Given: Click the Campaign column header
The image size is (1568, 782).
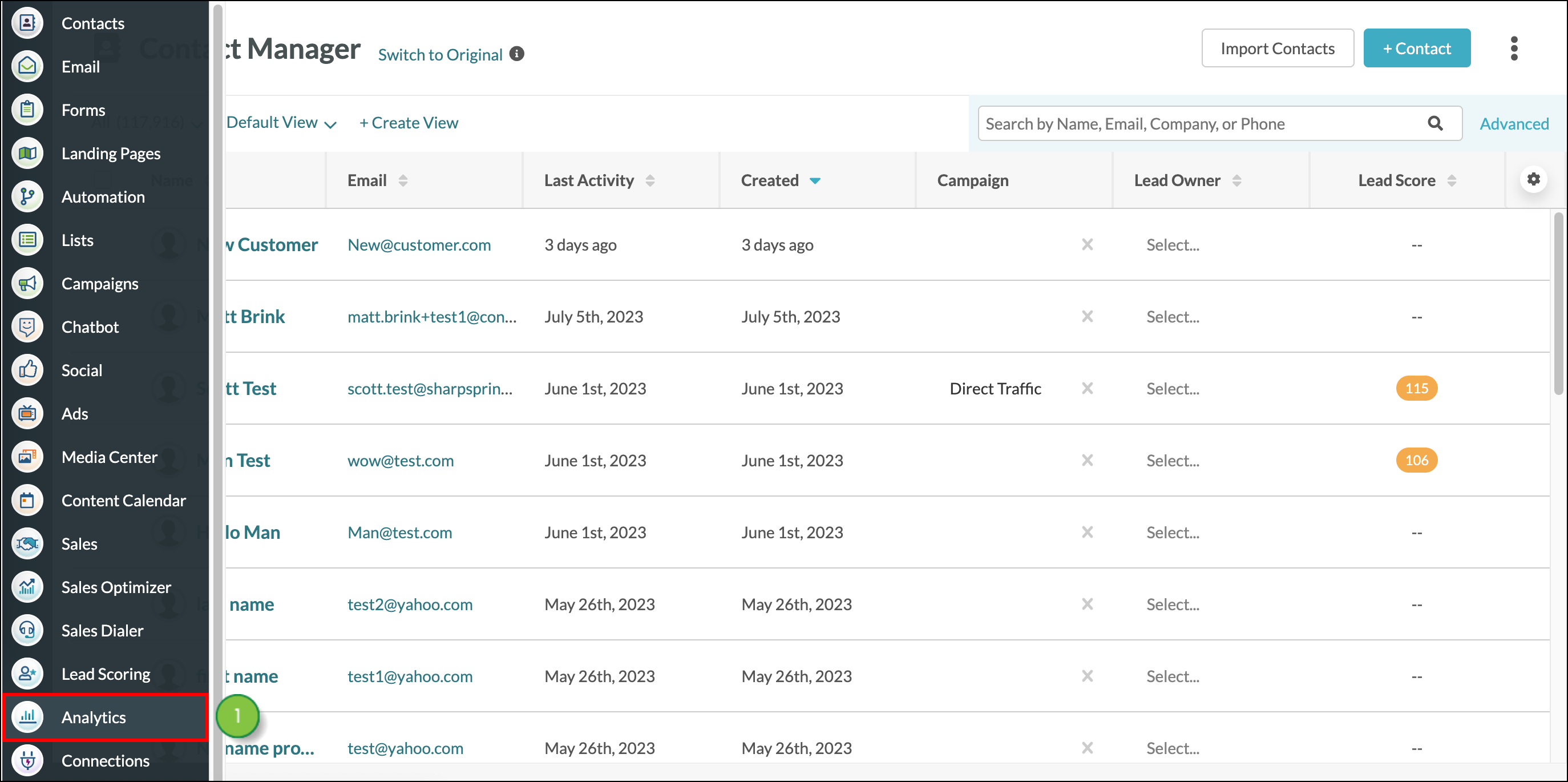Looking at the screenshot, I should coord(973,180).
